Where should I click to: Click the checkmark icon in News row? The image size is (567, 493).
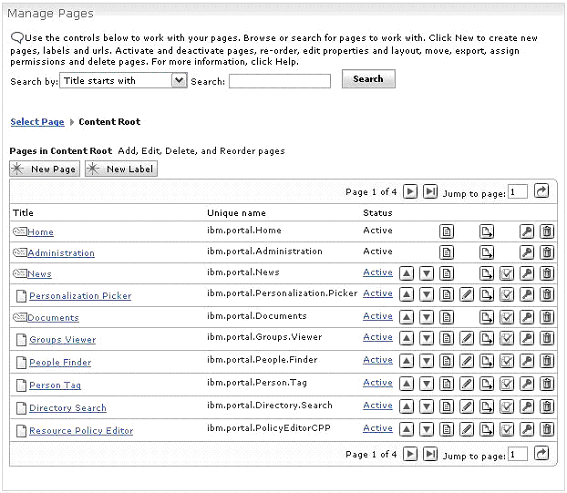(x=507, y=273)
